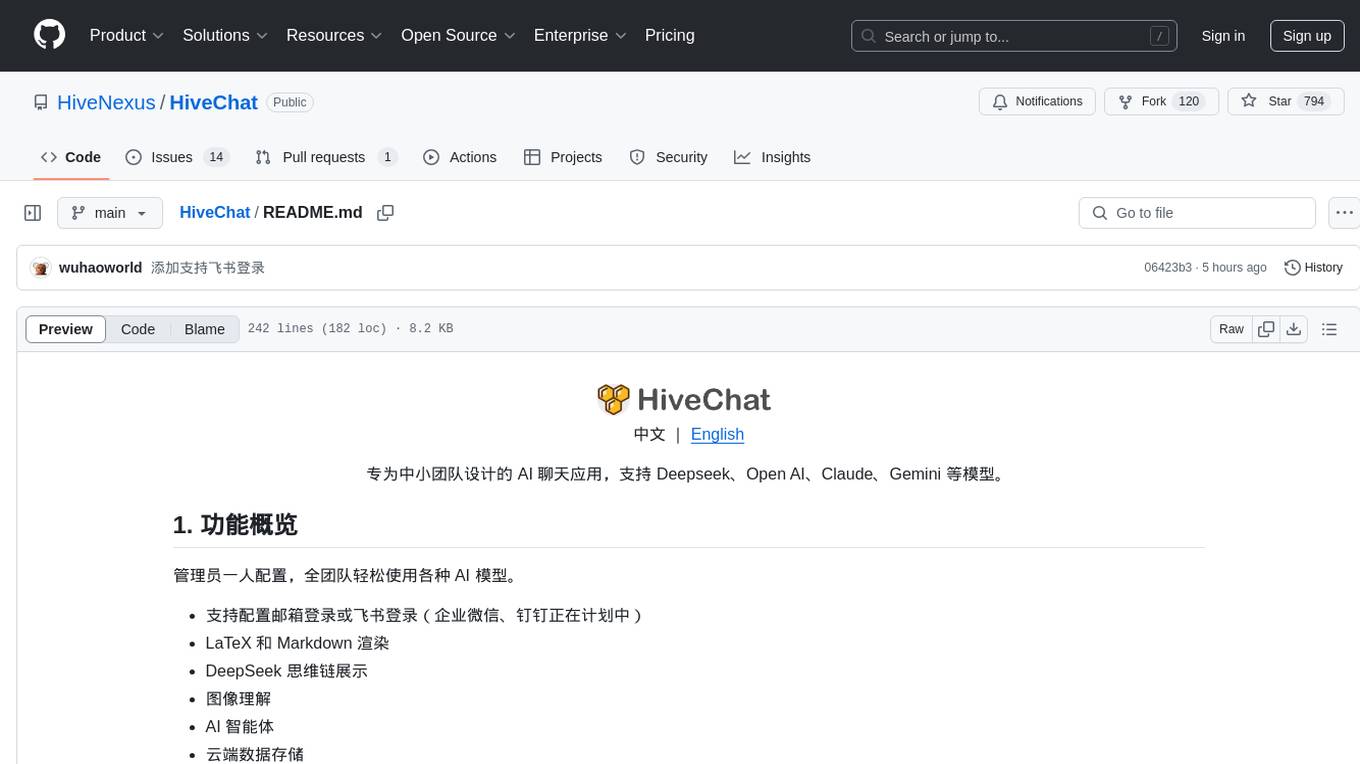Open the main branch dropdown
1360x764 pixels.
(110, 213)
